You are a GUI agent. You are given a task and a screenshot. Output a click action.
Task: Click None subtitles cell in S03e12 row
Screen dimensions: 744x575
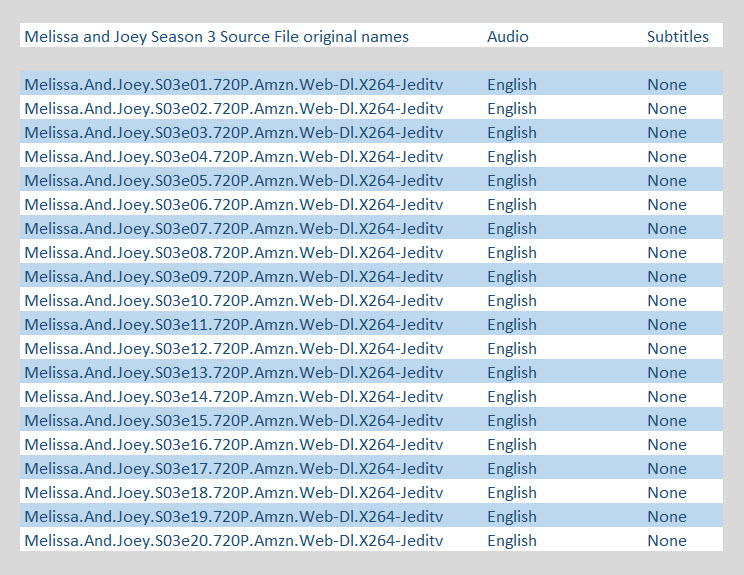pyautogui.click(x=667, y=349)
